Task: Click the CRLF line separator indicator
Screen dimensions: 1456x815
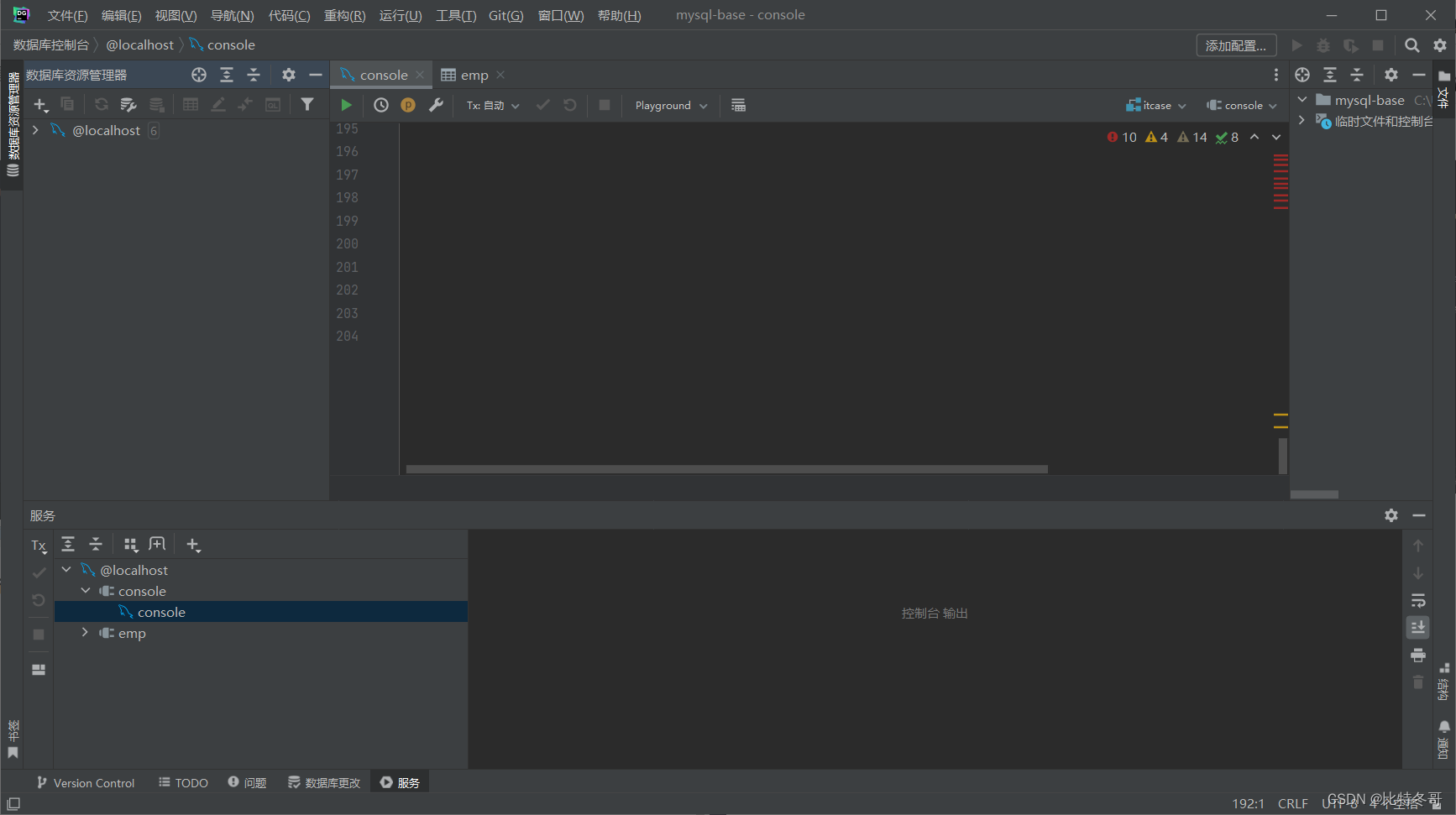Action: point(1292,803)
